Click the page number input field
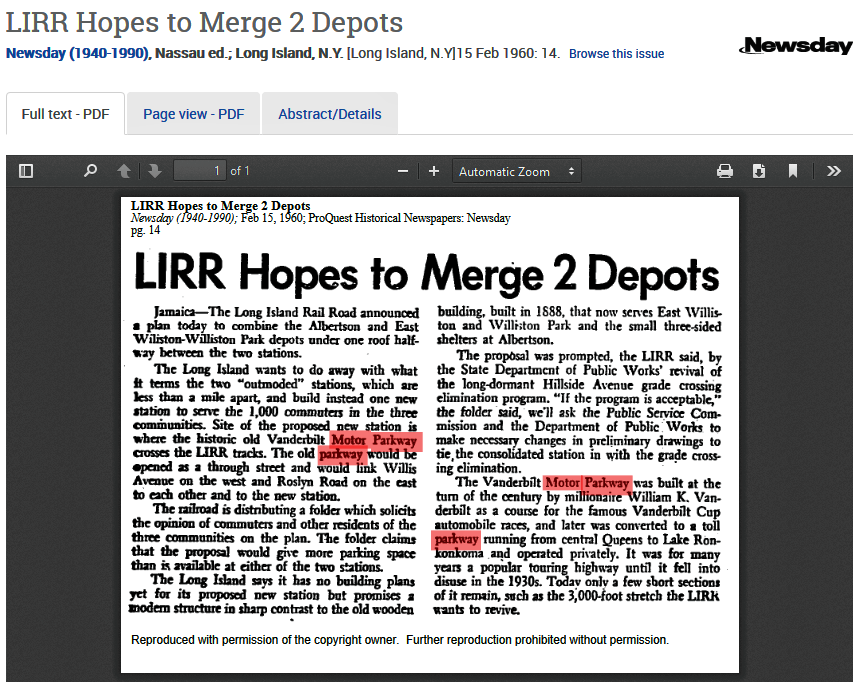Image resolution: width=857 pixels, height=682 pixels. pos(200,171)
